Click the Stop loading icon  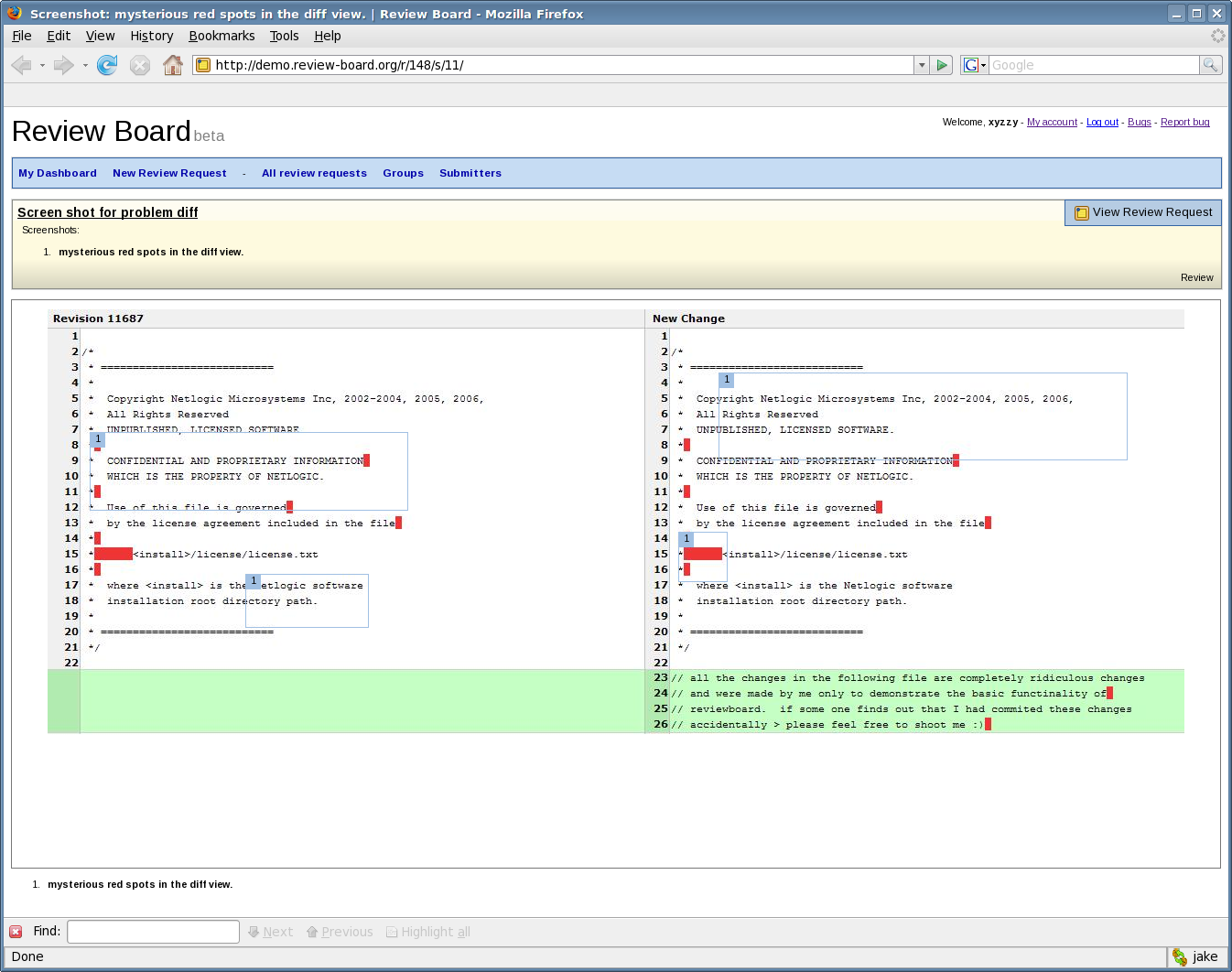pyautogui.click(x=140, y=65)
